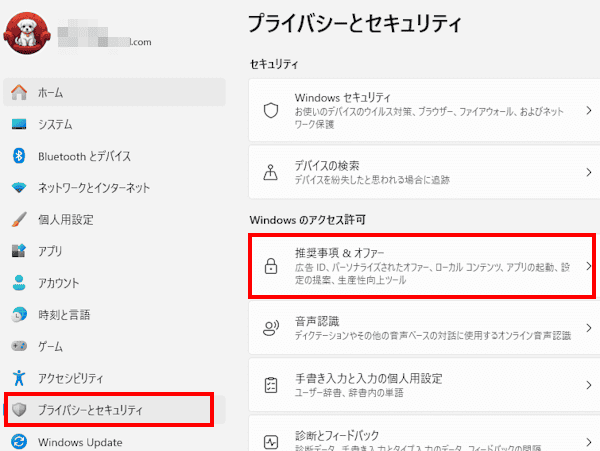
Task: Click description starting with お使いのデバイス
Action: [429, 118]
